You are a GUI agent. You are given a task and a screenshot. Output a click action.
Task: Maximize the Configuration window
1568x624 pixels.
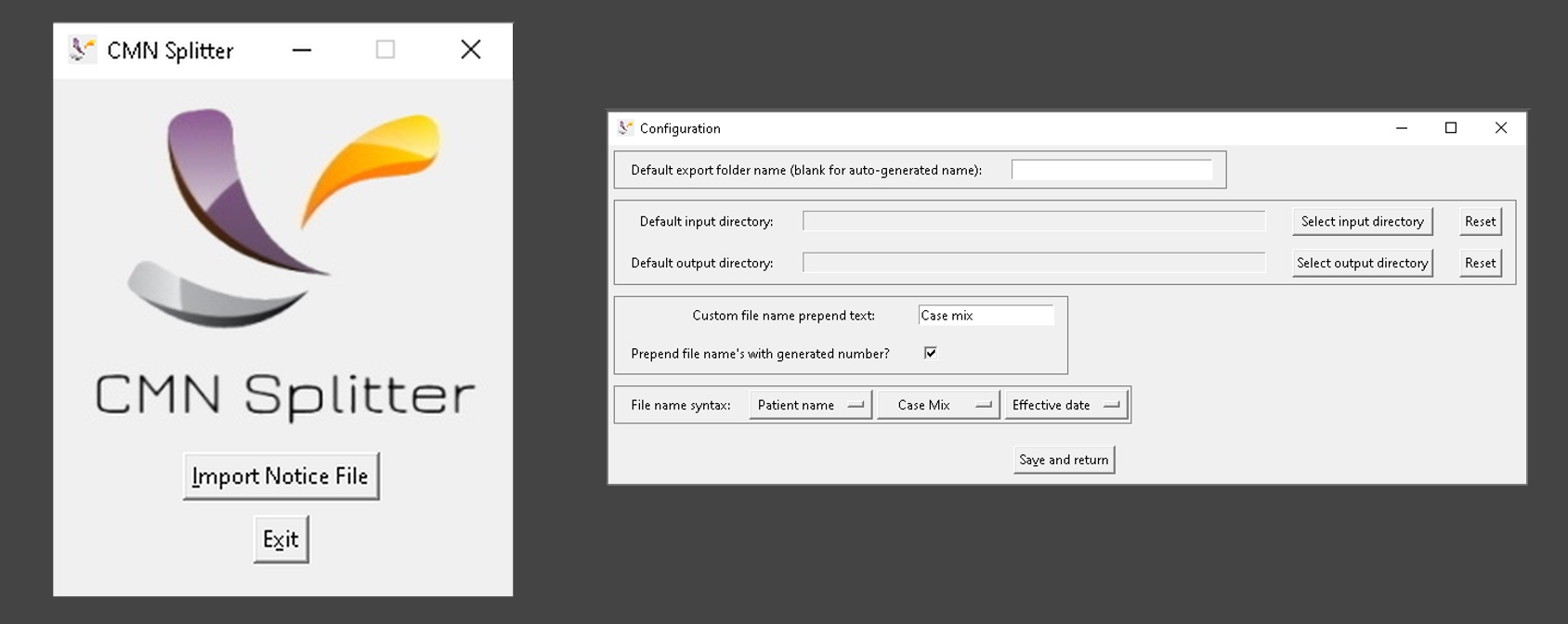click(x=1450, y=128)
